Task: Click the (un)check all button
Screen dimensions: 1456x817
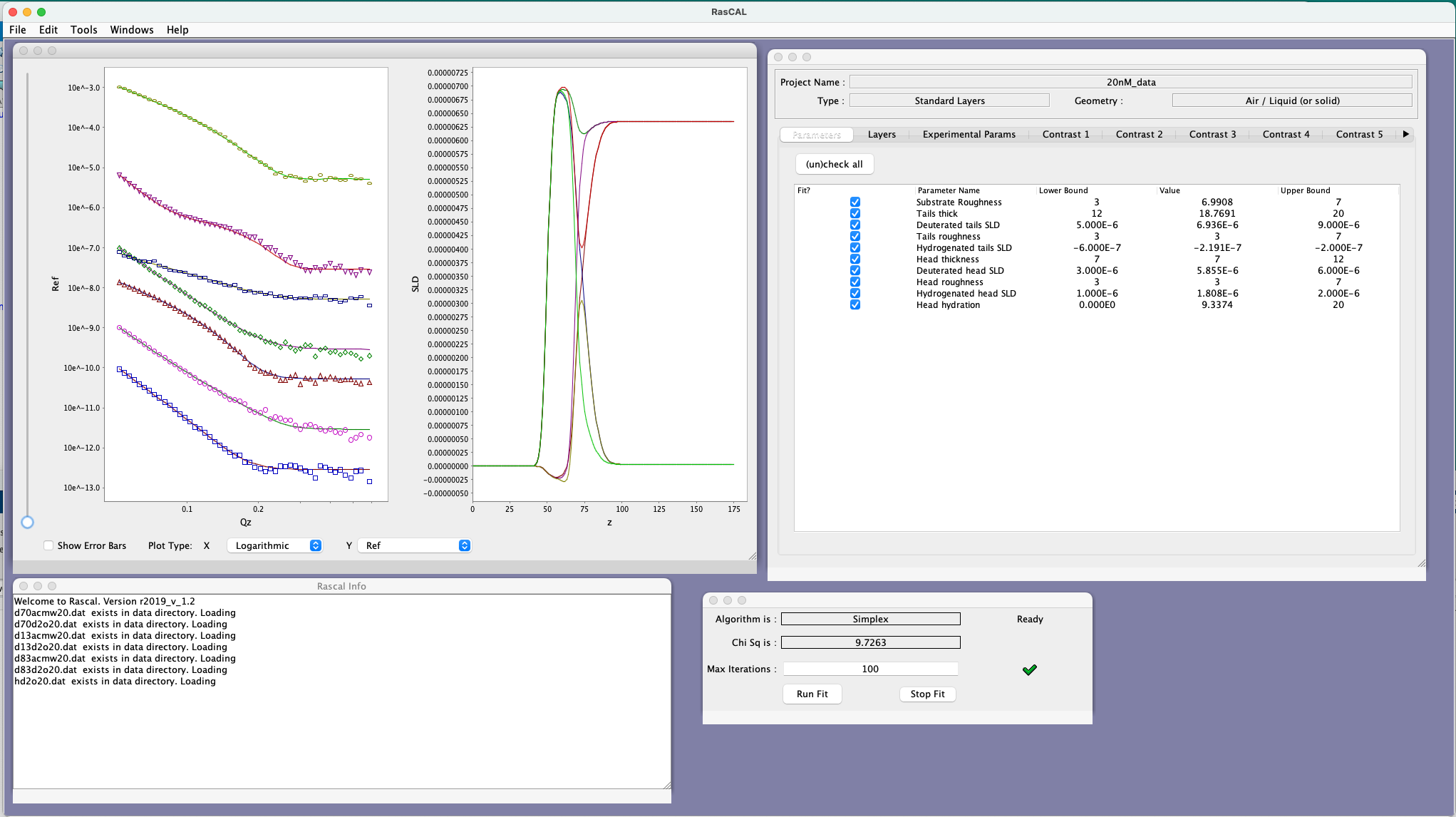Action: (x=834, y=164)
